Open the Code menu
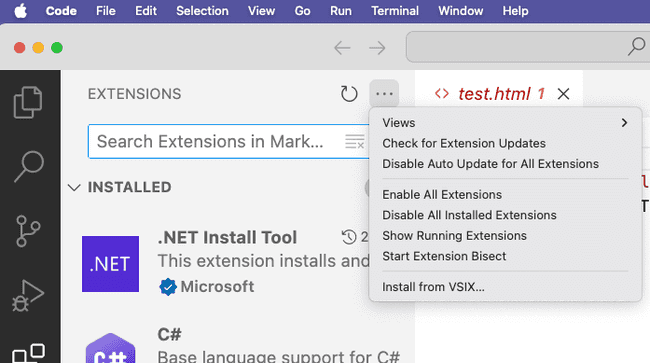The width and height of the screenshot is (650, 363). (61, 11)
